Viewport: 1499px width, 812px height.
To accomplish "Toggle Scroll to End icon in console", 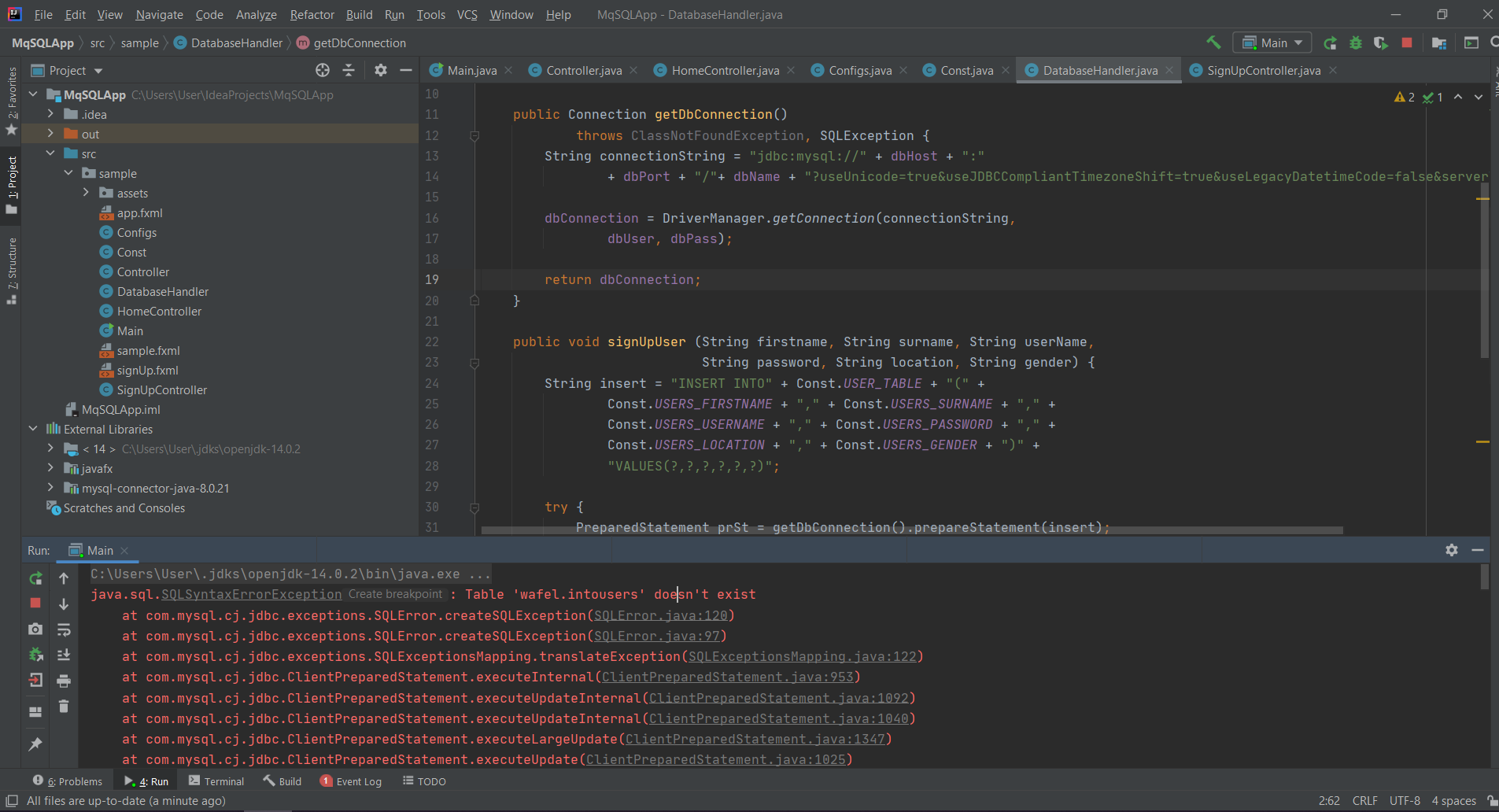I will point(64,655).
